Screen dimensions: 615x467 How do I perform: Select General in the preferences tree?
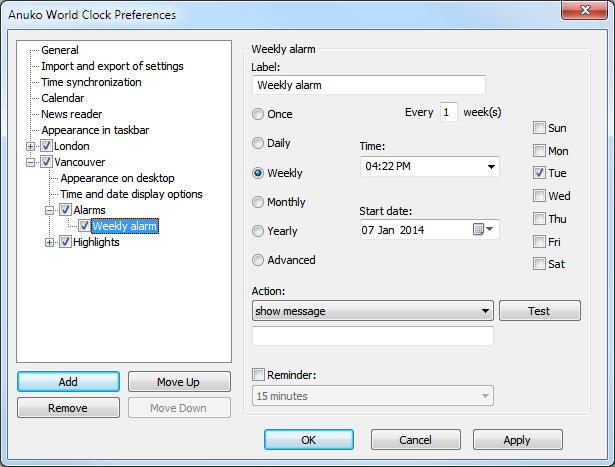(x=60, y=50)
